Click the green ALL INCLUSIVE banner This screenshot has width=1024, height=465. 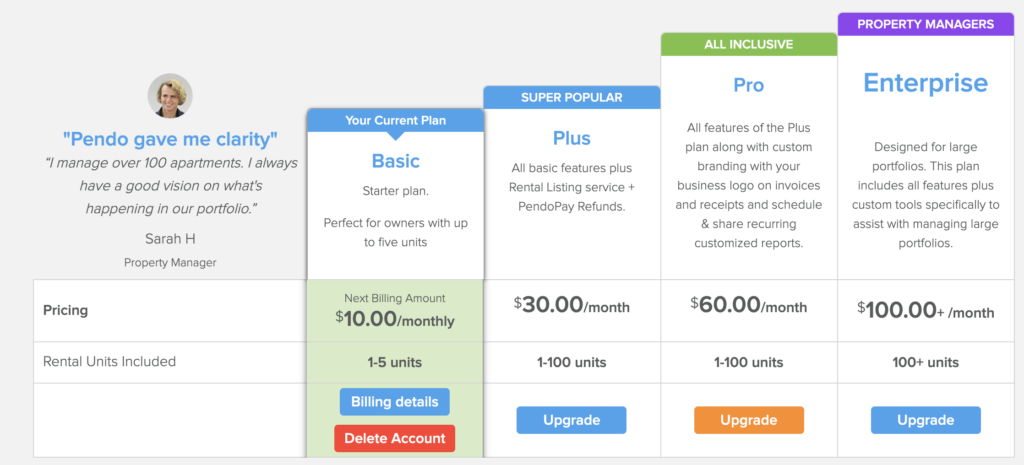tap(748, 44)
